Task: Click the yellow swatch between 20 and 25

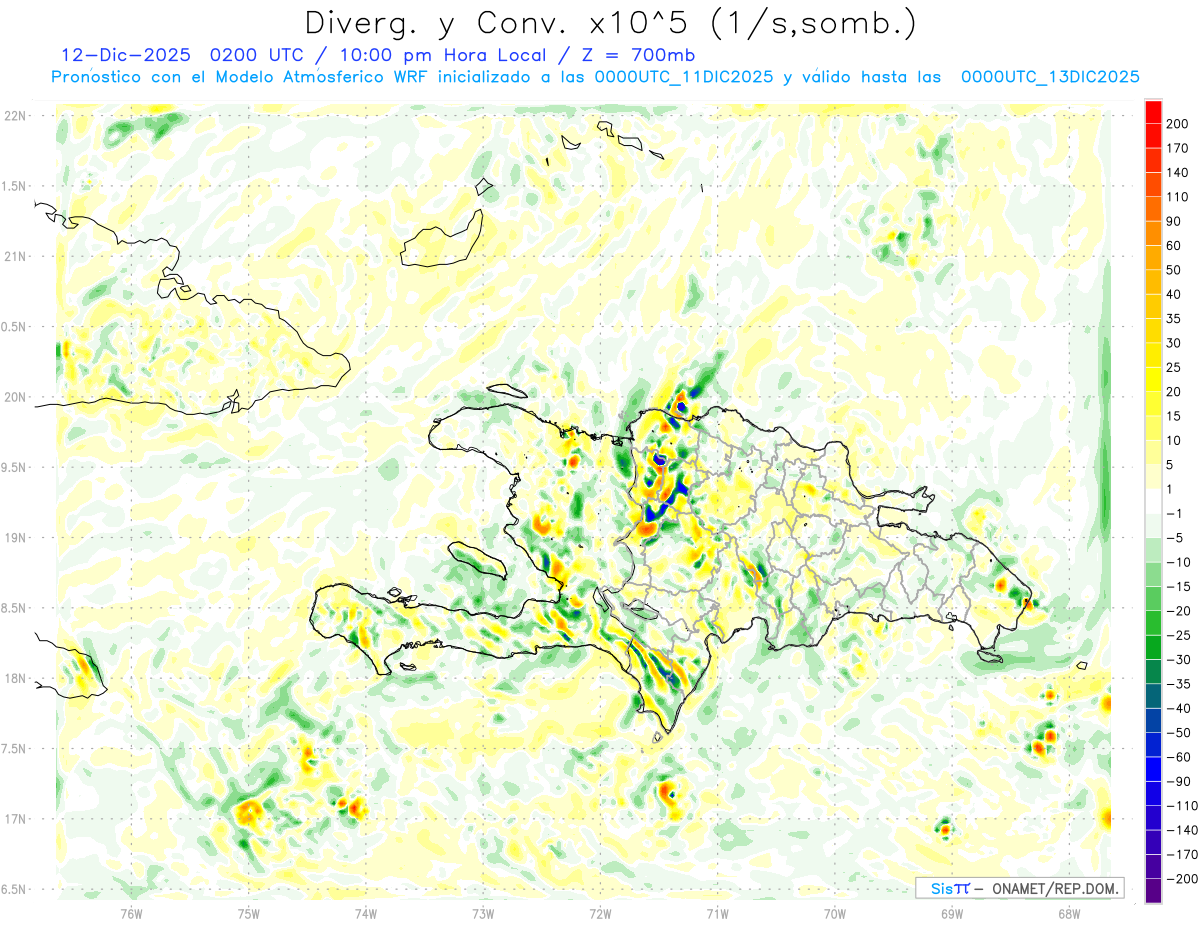Action: (1153, 379)
